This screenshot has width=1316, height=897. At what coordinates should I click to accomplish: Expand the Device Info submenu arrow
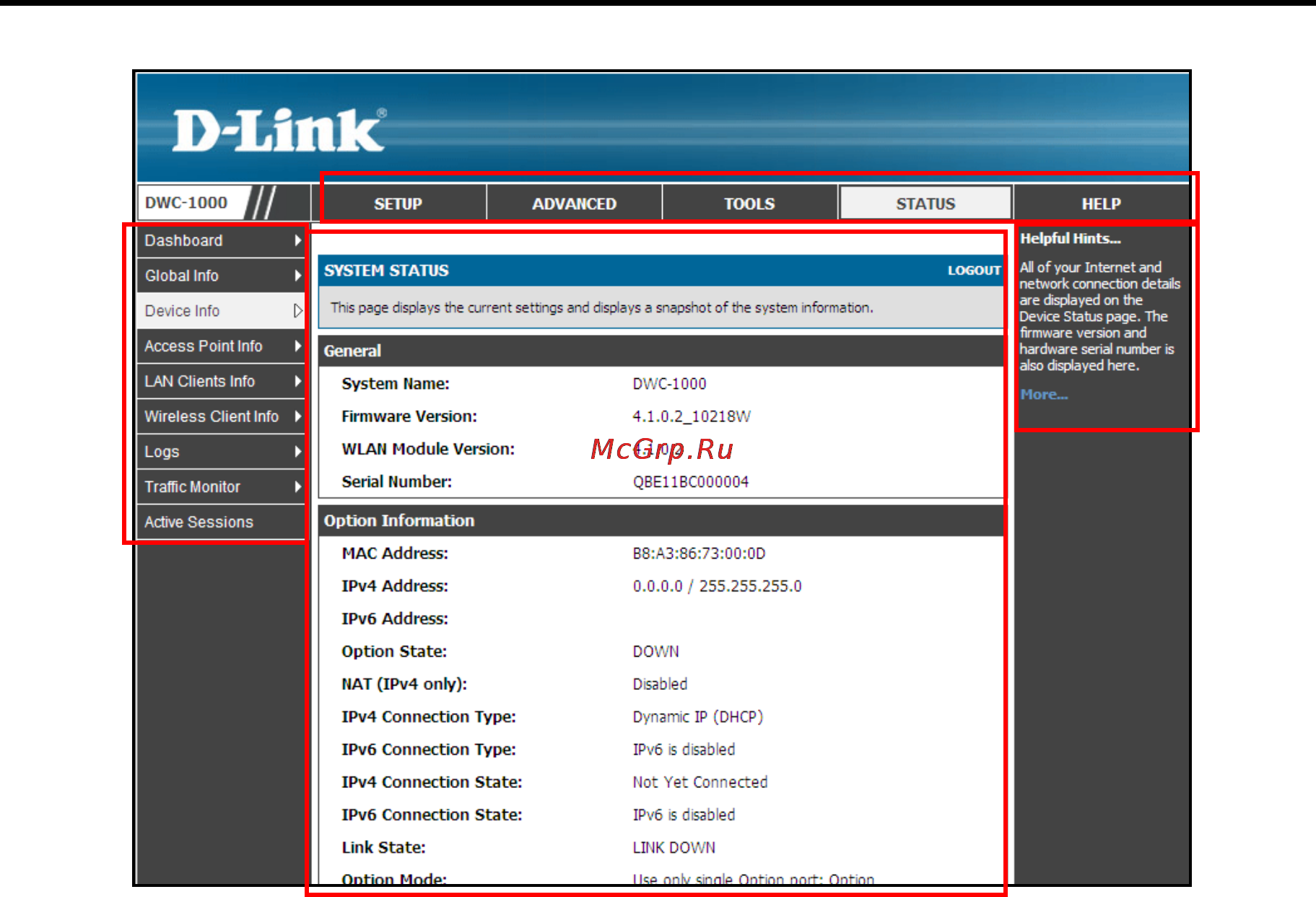tap(297, 311)
